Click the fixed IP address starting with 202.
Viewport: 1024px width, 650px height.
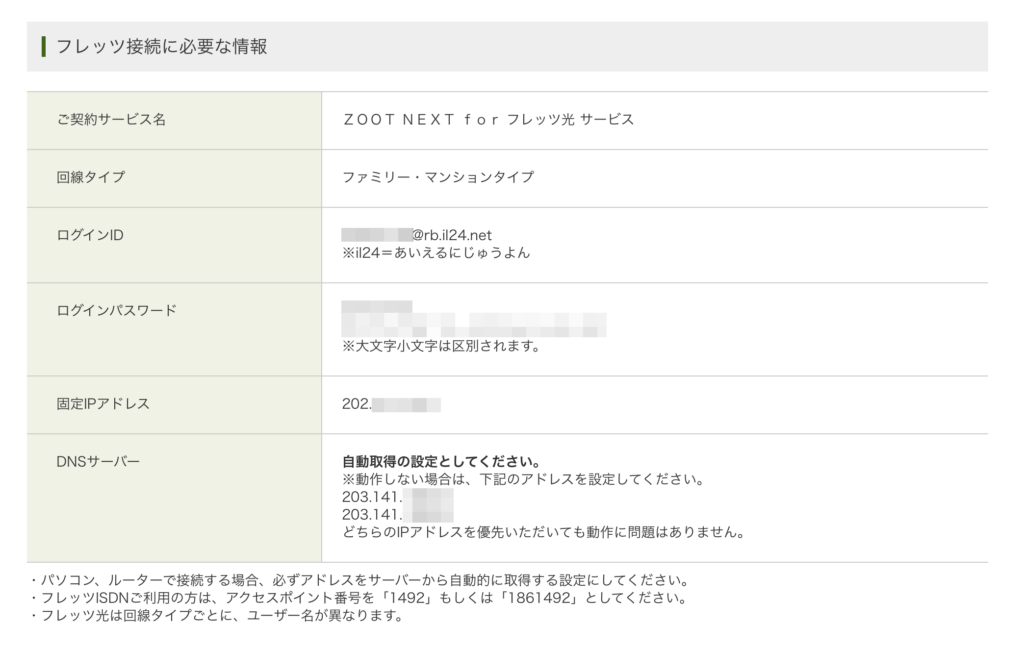point(391,404)
